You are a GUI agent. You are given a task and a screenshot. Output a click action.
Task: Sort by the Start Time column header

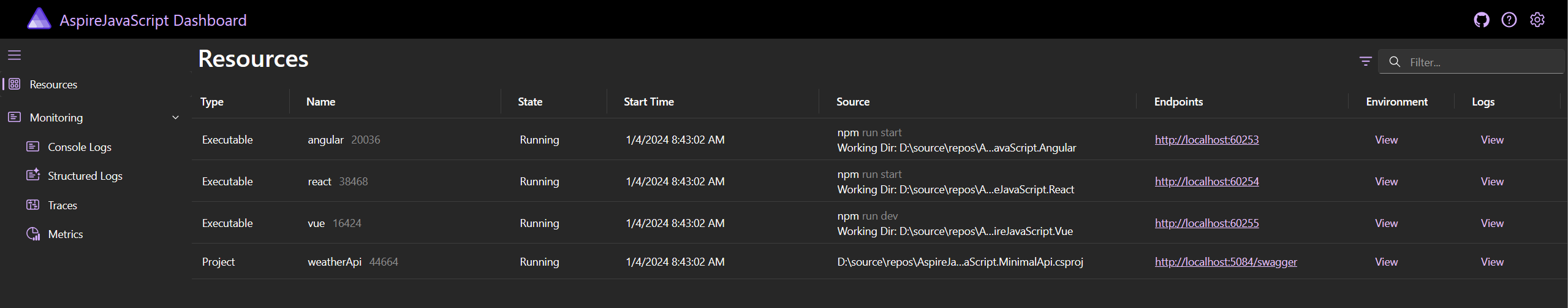[x=648, y=102]
